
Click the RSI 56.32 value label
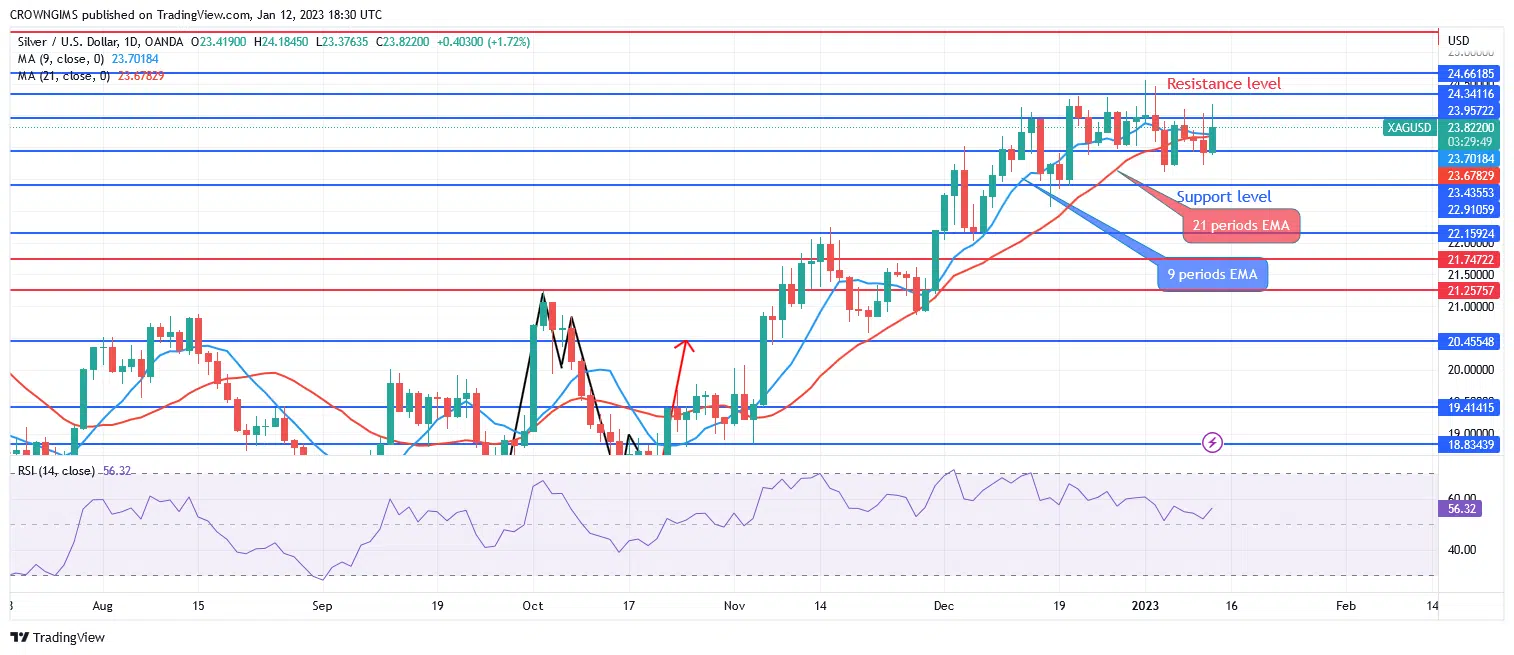click(1462, 509)
